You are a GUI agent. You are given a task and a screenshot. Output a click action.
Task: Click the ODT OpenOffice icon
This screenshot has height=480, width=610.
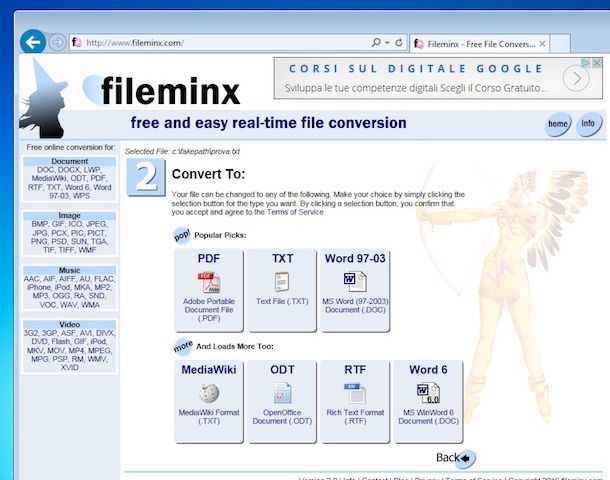(282, 393)
